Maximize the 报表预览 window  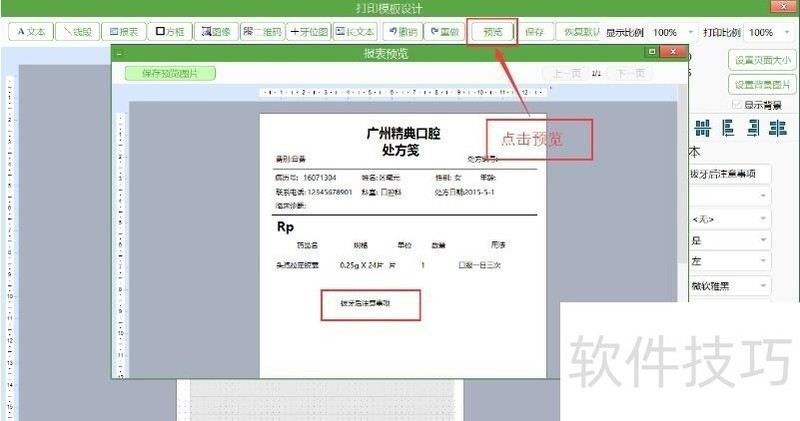coord(652,52)
